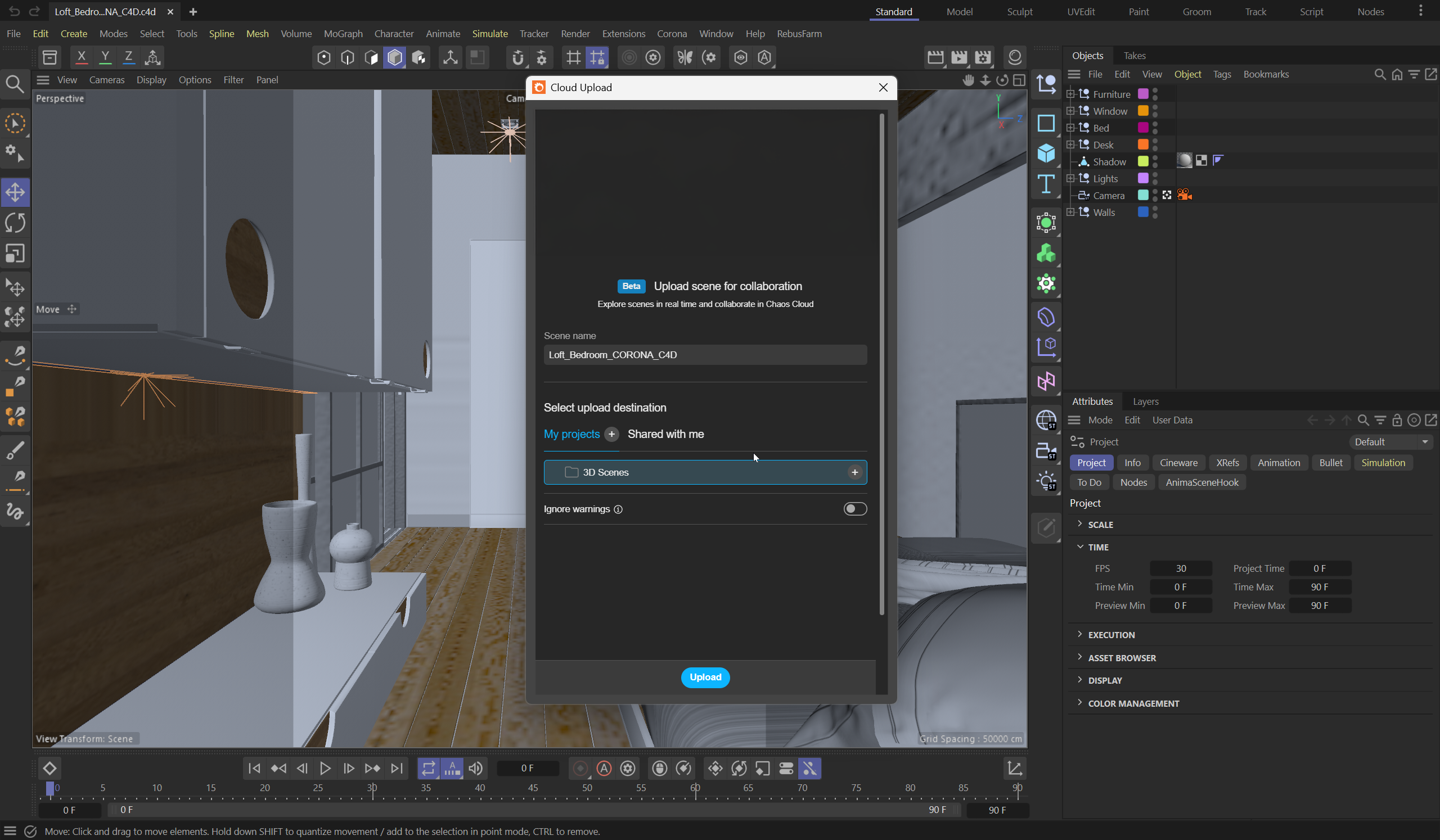
Task: Open the AnimaSceneHook attributes button
Action: coord(1201,482)
